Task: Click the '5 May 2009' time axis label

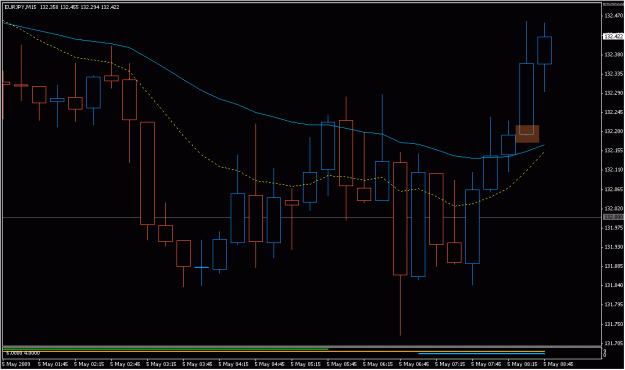Action: (16, 364)
